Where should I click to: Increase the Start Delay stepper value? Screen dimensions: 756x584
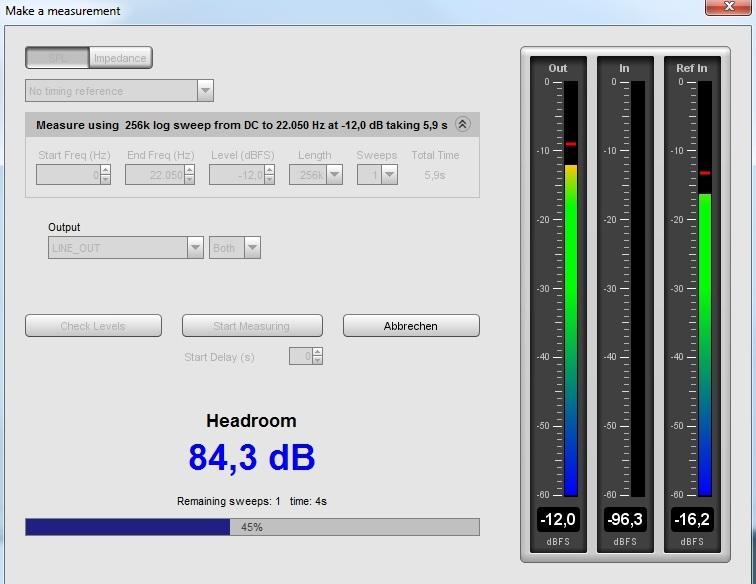click(x=317, y=352)
